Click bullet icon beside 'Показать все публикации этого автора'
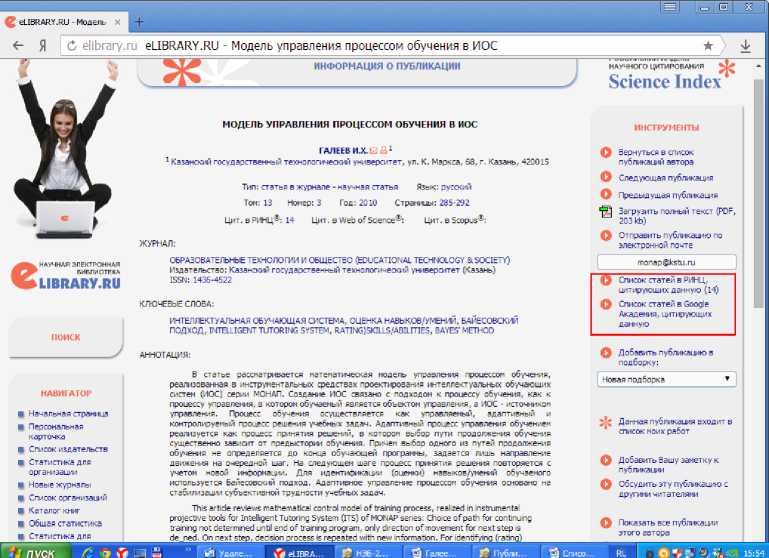This screenshot has height=558, width=769. 606,523
